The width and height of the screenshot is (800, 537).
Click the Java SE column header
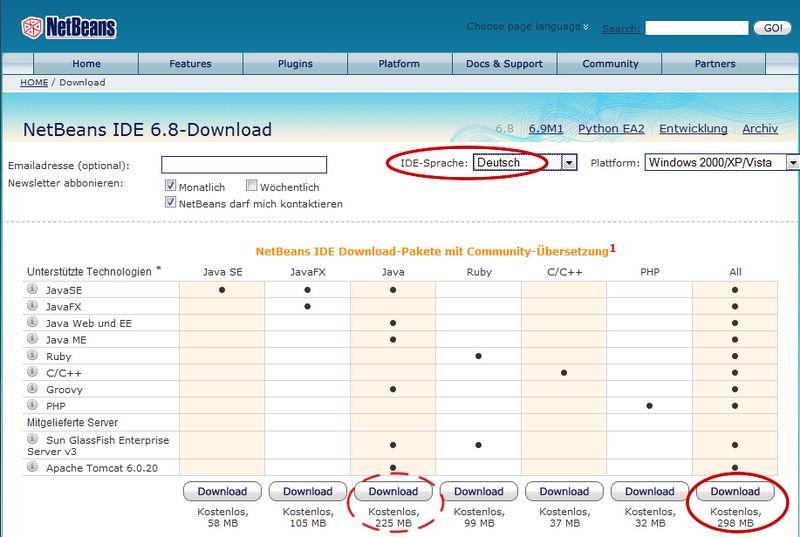(x=222, y=272)
